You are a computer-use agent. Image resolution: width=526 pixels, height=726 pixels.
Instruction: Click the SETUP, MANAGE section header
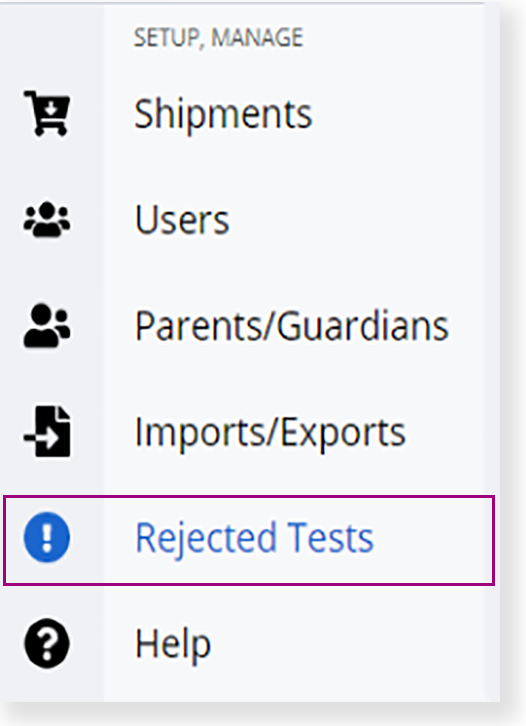pyautogui.click(x=218, y=38)
